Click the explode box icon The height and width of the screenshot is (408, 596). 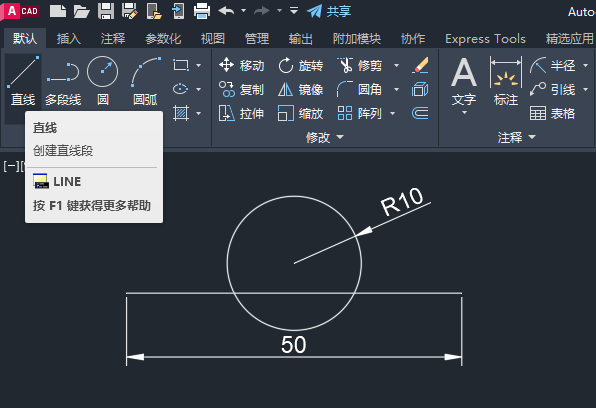pos(420,90)
